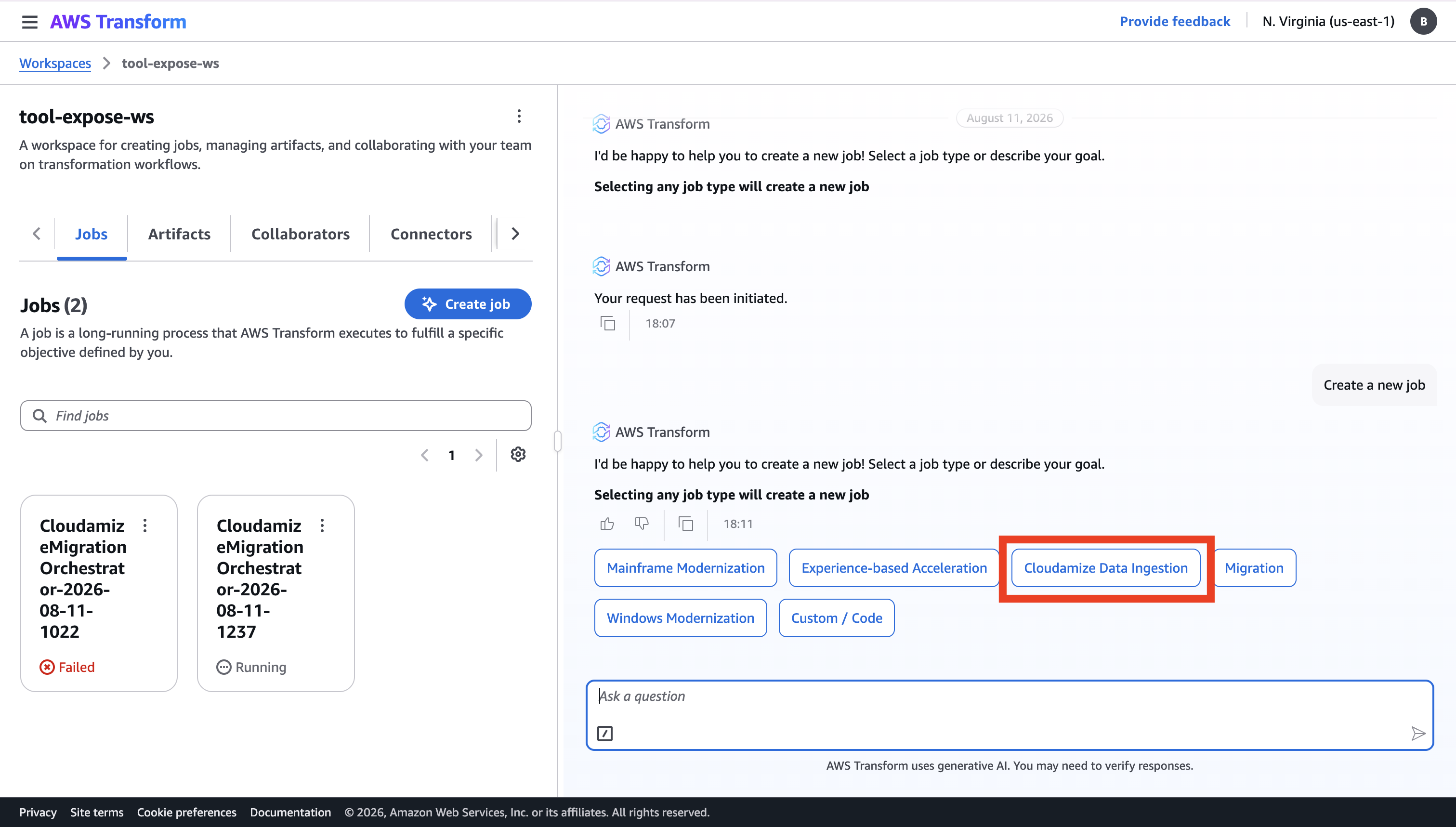
Task: Click the 18:07 message timestamp
Action: [x=660, y=323]
